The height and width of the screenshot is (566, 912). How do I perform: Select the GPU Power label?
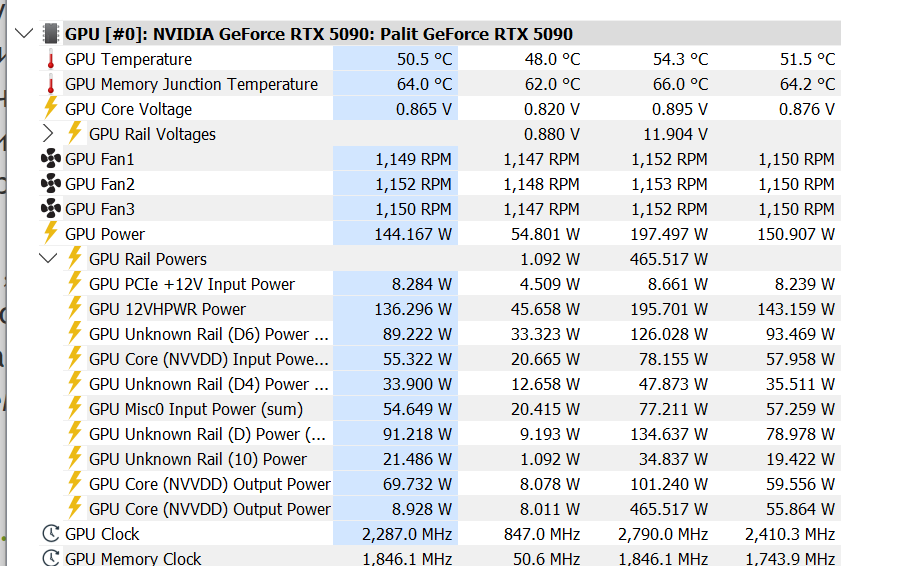coord(105,234)
